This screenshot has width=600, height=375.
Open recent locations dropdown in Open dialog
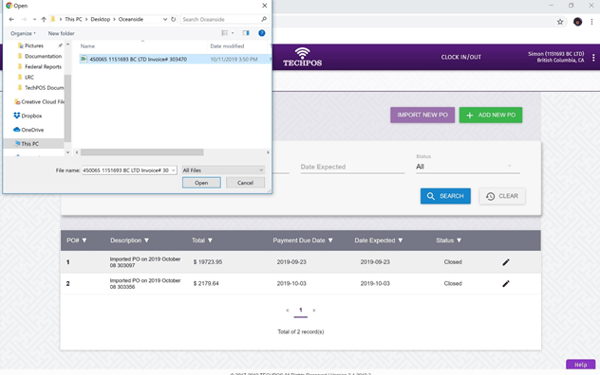(x=34, y=19)
